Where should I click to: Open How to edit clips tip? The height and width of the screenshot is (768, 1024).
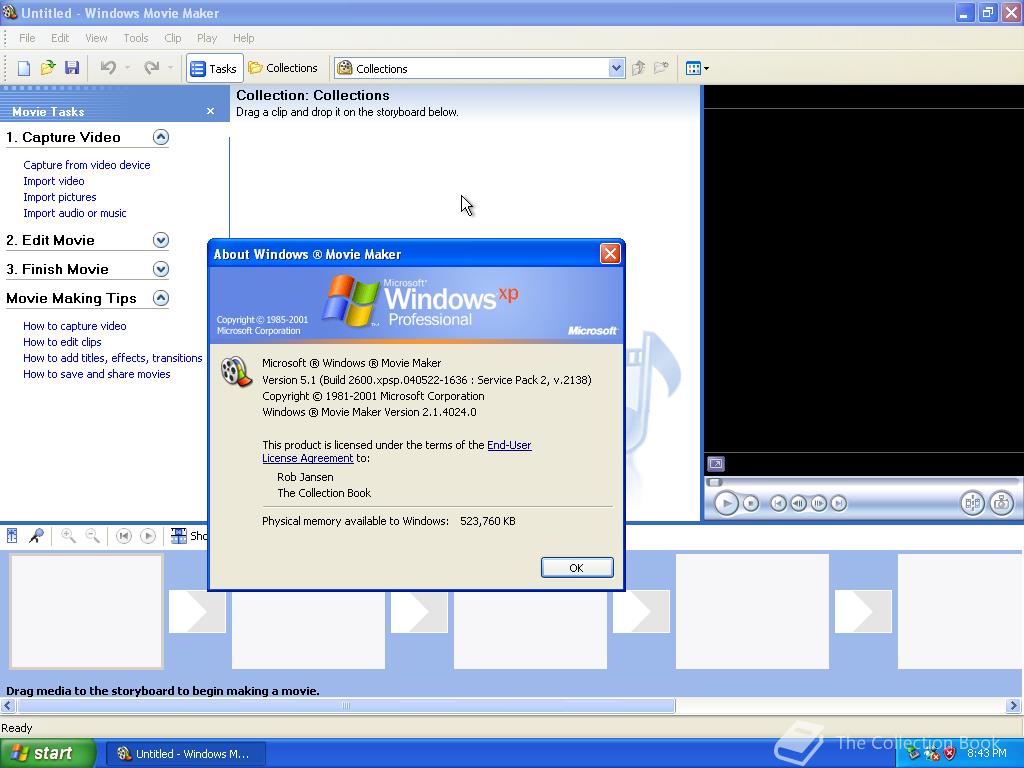coord(62,342)
